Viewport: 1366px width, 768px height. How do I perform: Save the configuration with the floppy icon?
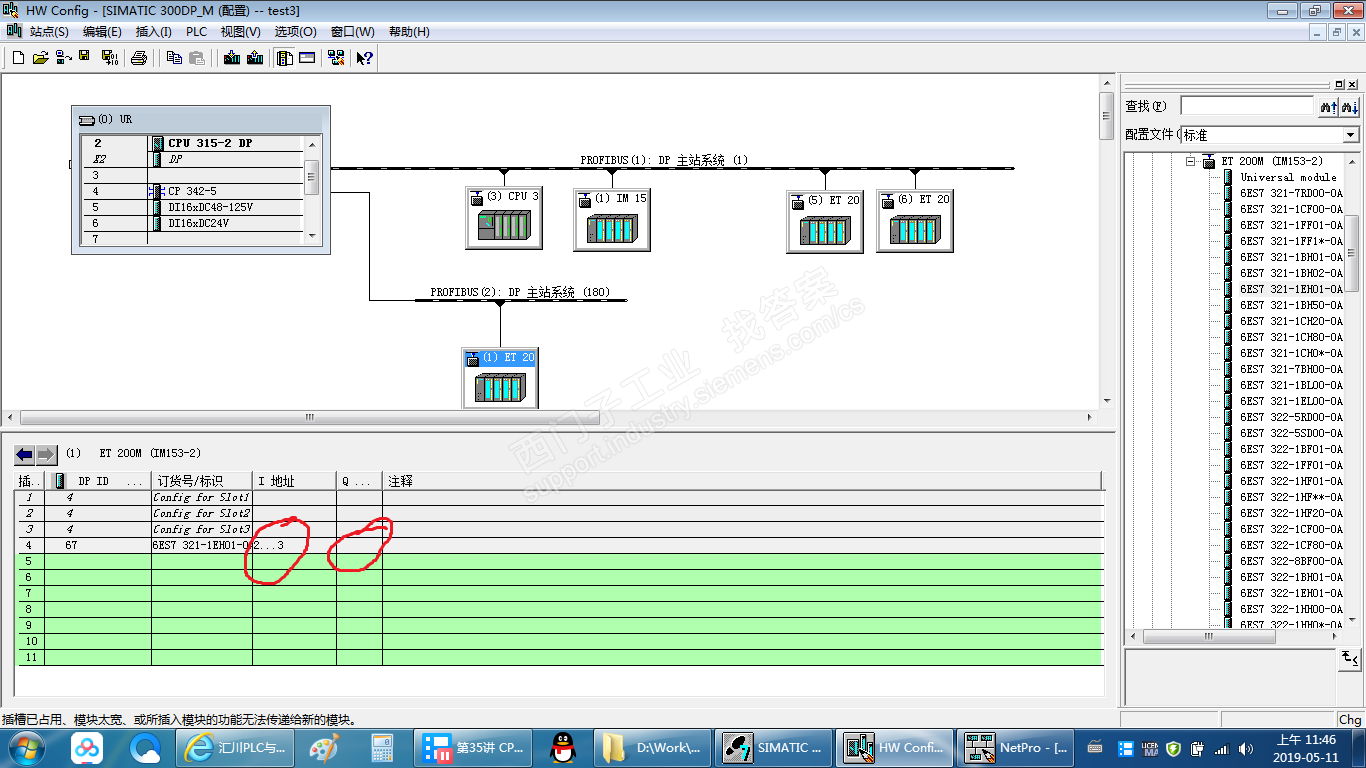[x=85, y=57]
